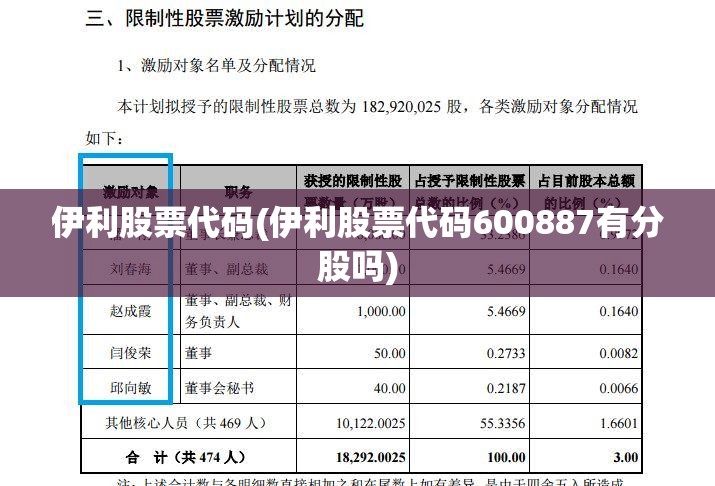Click the value 10,122.0025
The image size is (715, 486).
[371, 424]
